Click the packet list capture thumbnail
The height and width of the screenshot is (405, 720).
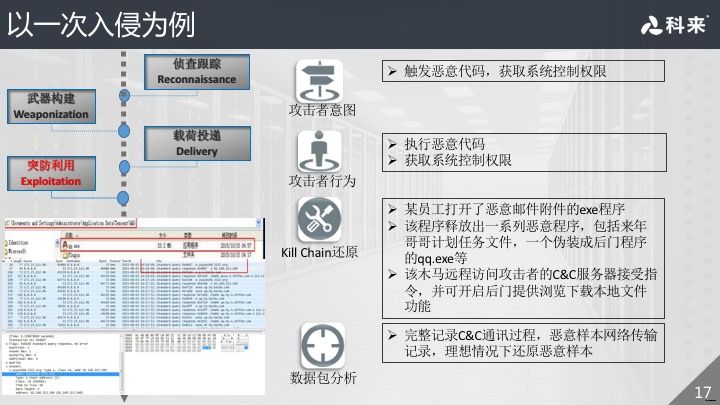[x=135, y=294]
